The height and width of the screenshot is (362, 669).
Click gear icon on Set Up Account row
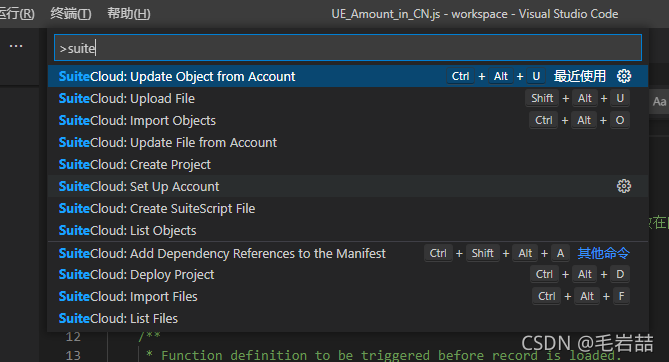click(624, 186)
